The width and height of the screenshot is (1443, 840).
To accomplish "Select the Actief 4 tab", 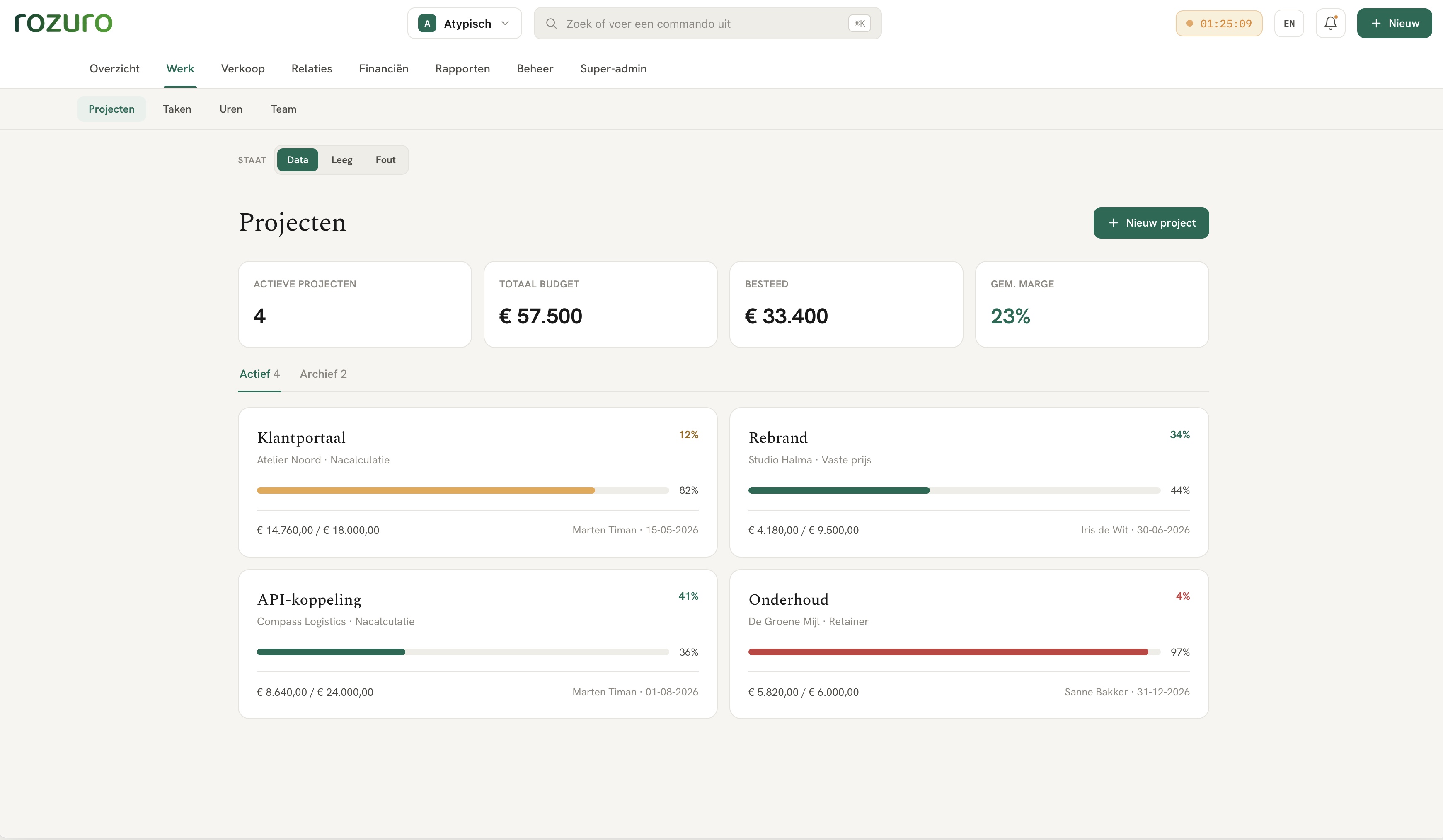I will 259,374.
